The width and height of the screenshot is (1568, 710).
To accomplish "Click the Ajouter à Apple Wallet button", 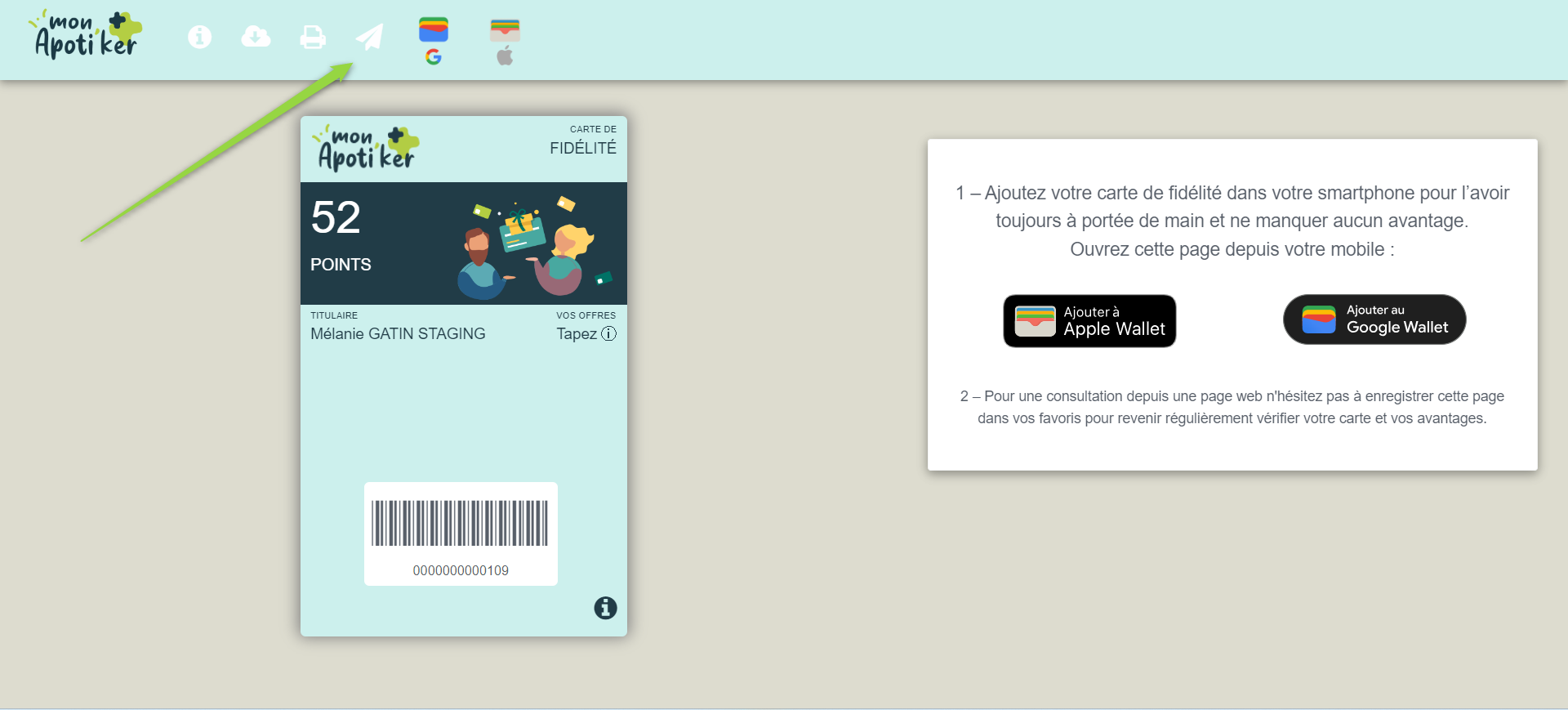I will (1089, 321).
